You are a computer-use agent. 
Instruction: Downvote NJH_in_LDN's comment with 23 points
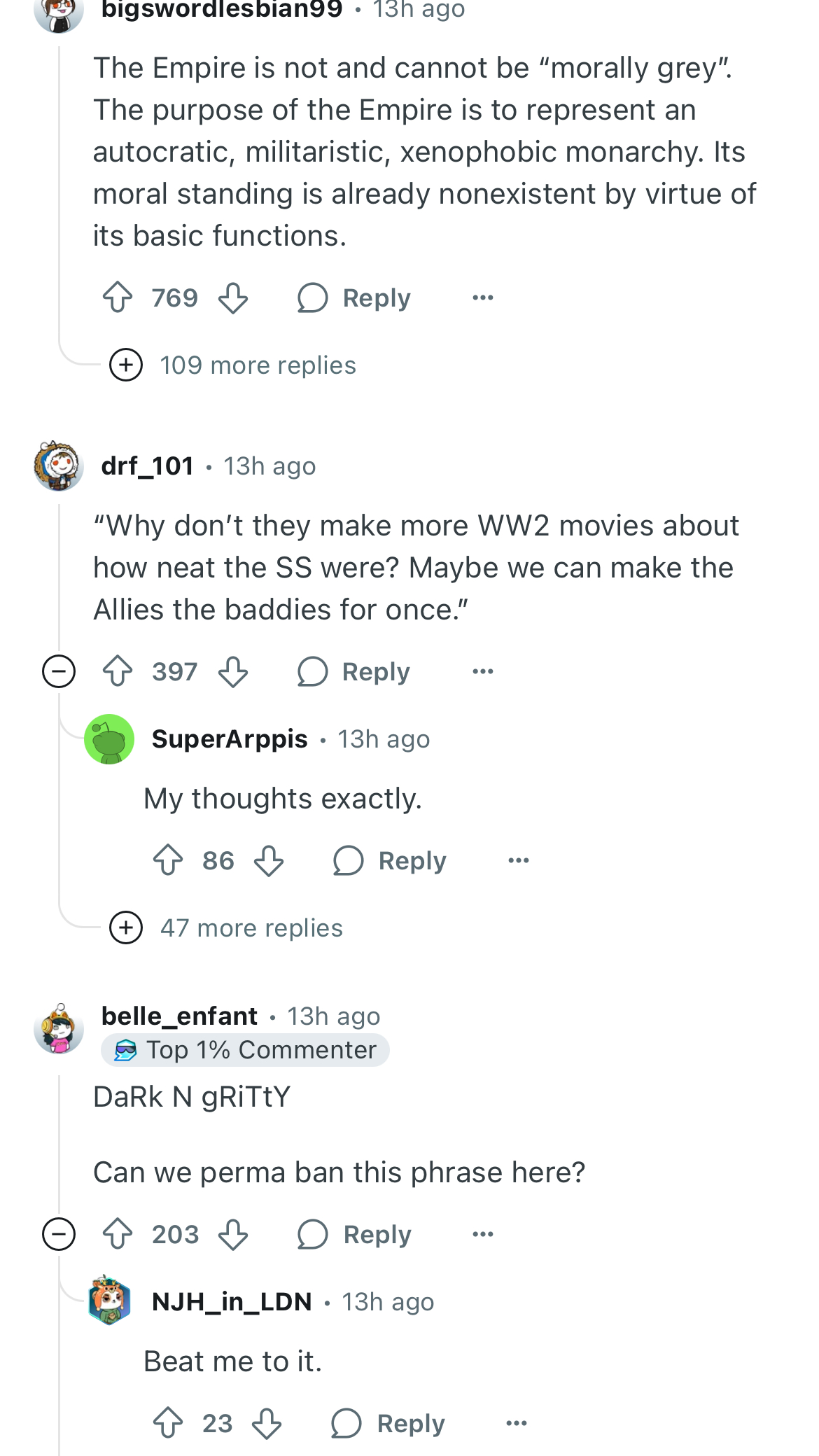[267, 1423]
